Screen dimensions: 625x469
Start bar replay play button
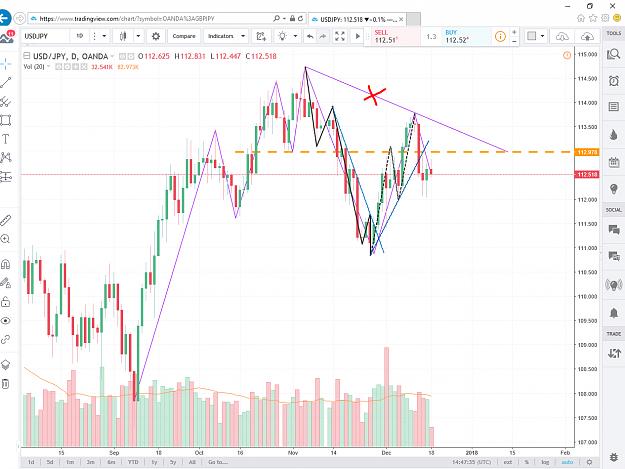[358, 36]
